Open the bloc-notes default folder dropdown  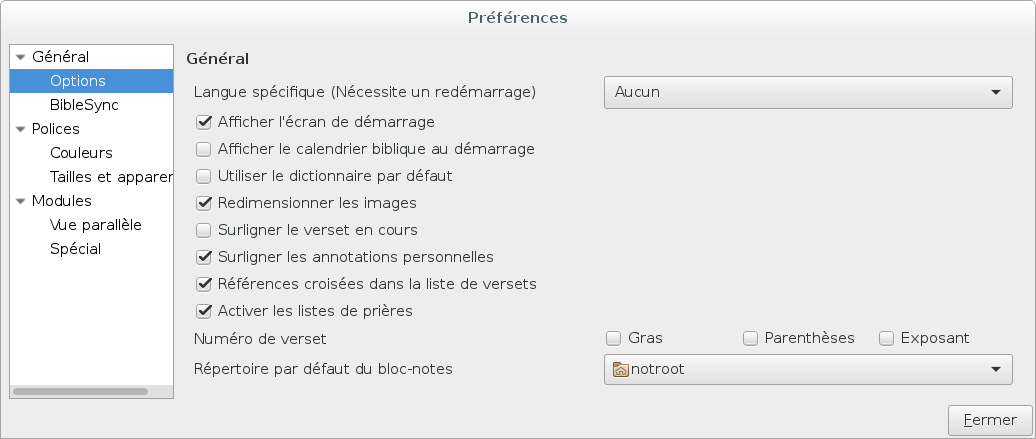[808, 370]
